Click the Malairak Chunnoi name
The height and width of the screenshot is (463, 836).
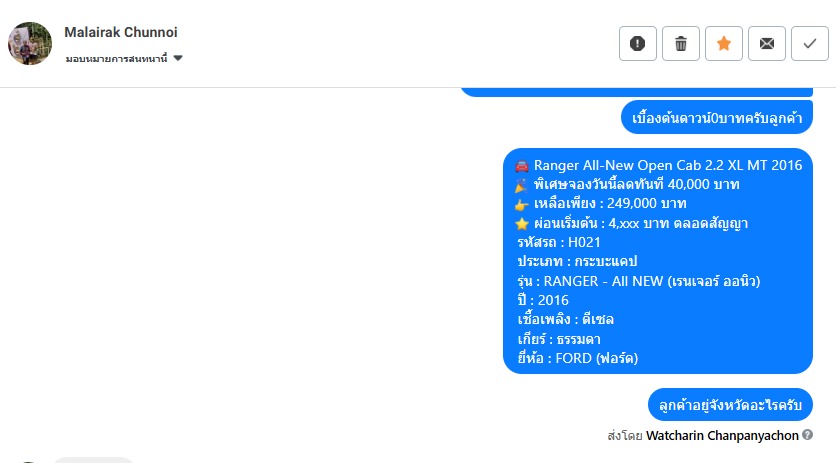(121, 32)
